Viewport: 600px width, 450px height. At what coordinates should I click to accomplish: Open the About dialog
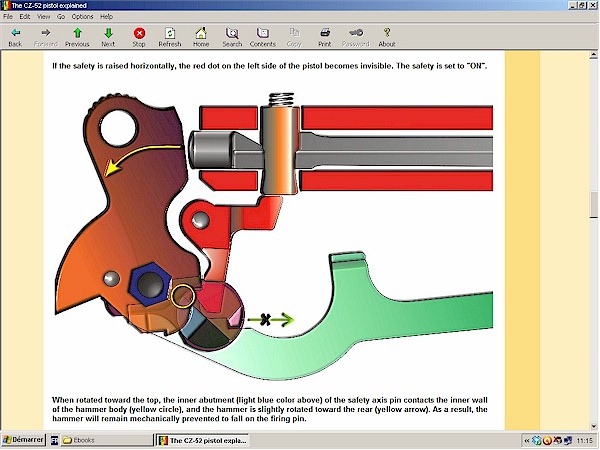(386, 37)
